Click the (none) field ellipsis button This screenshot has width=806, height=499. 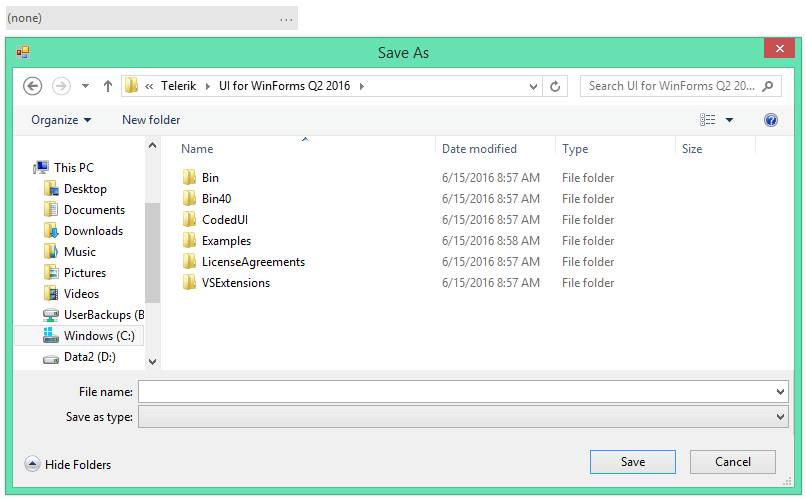[286, 19]
